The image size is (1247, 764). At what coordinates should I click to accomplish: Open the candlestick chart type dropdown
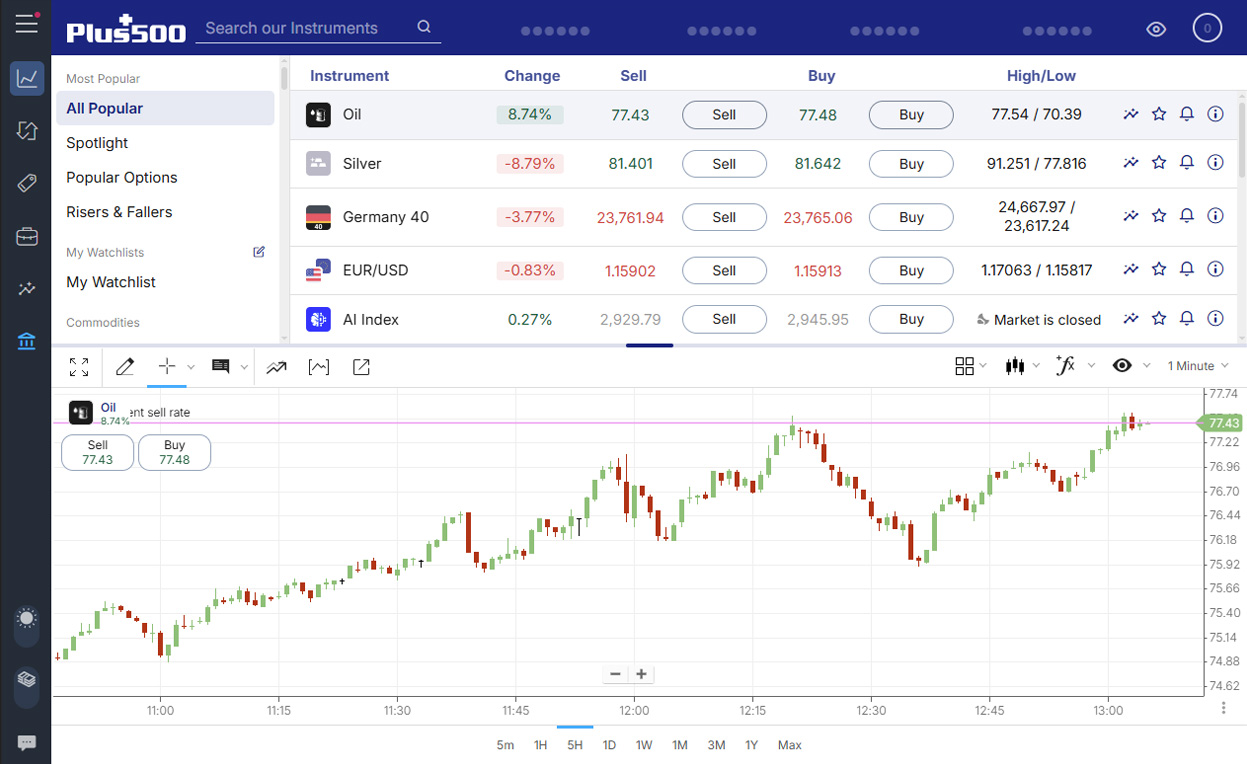coord(1017,366)
